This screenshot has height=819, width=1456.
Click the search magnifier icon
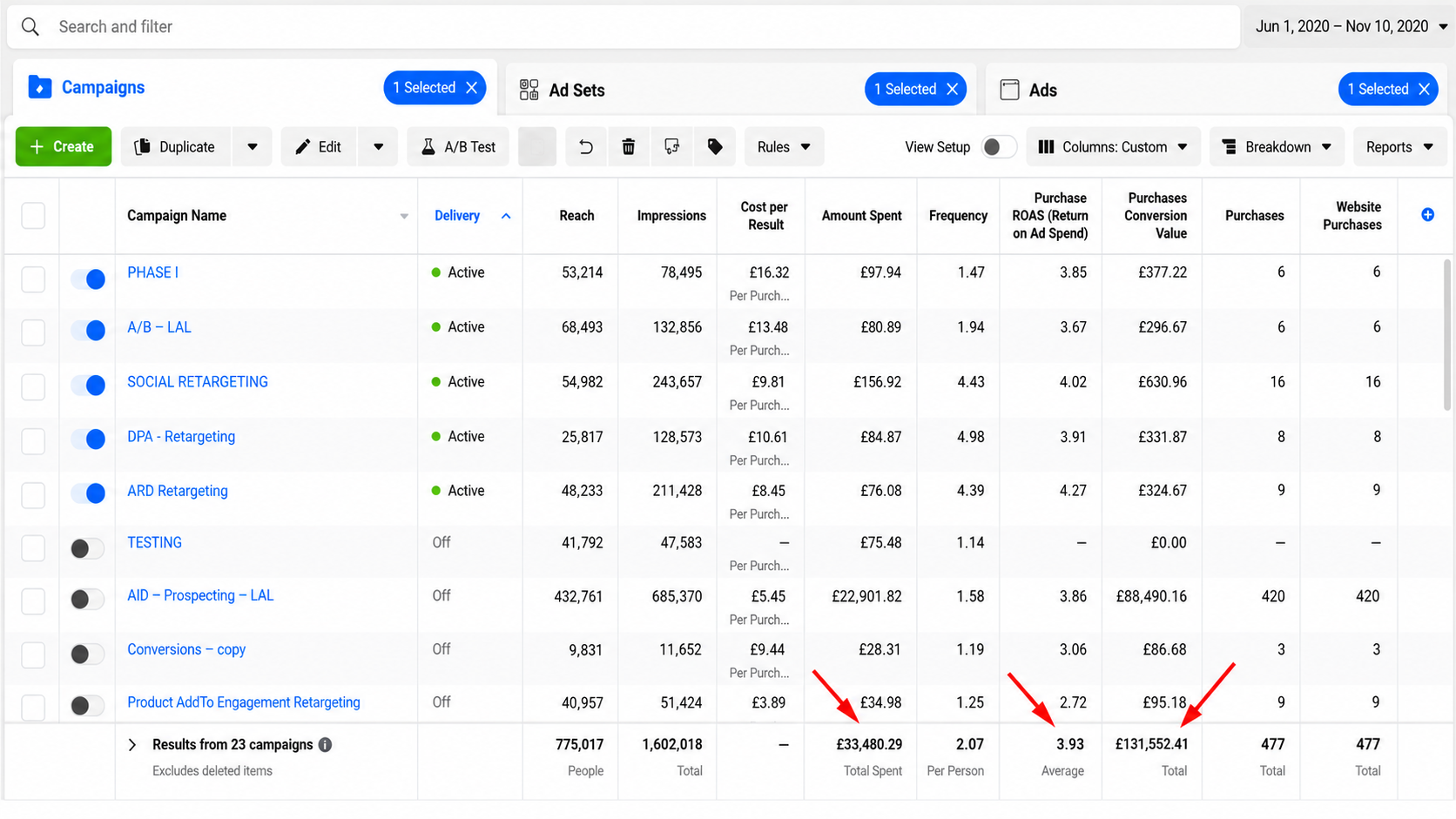[x=30, y=27]
